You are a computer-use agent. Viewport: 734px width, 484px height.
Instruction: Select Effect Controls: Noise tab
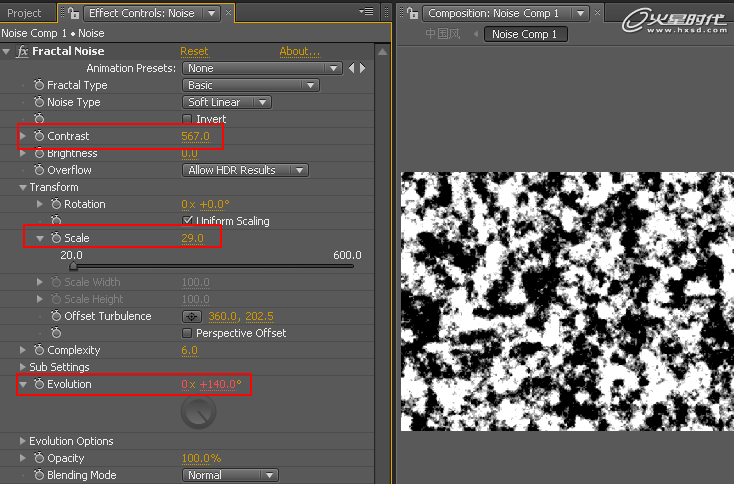point(141,13)
